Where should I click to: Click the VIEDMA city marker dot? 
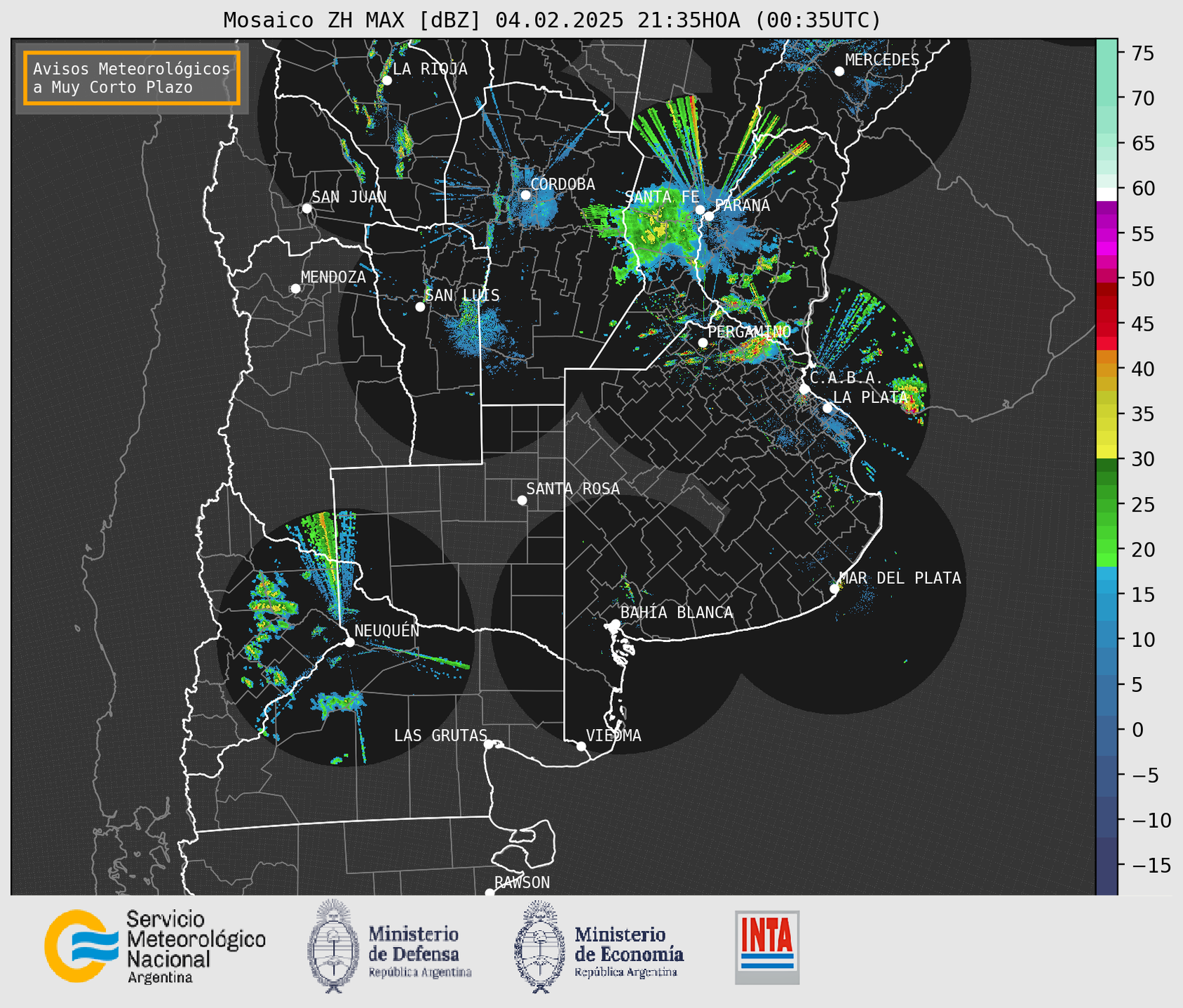581,746
